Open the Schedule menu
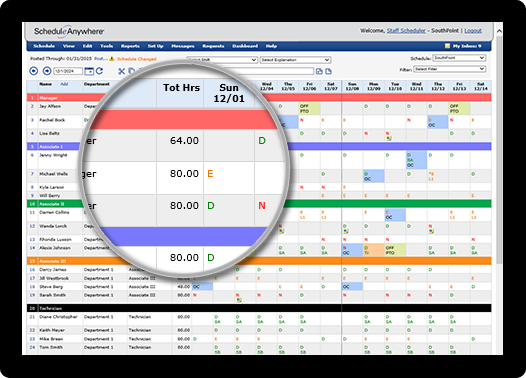Image resolution: width=526 pixels, height=378 pixels. click(44, 46)
